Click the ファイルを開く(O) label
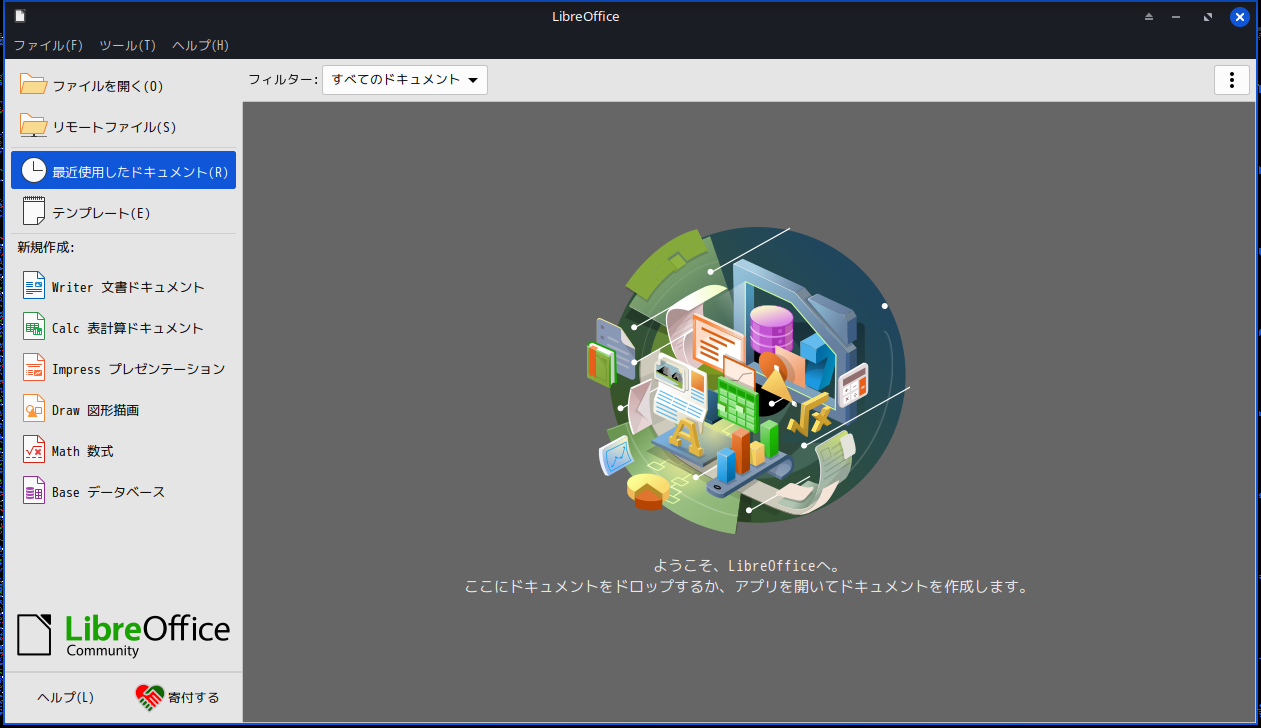The height and width of the screenshot is (728, 1261). tap(107, 86)
